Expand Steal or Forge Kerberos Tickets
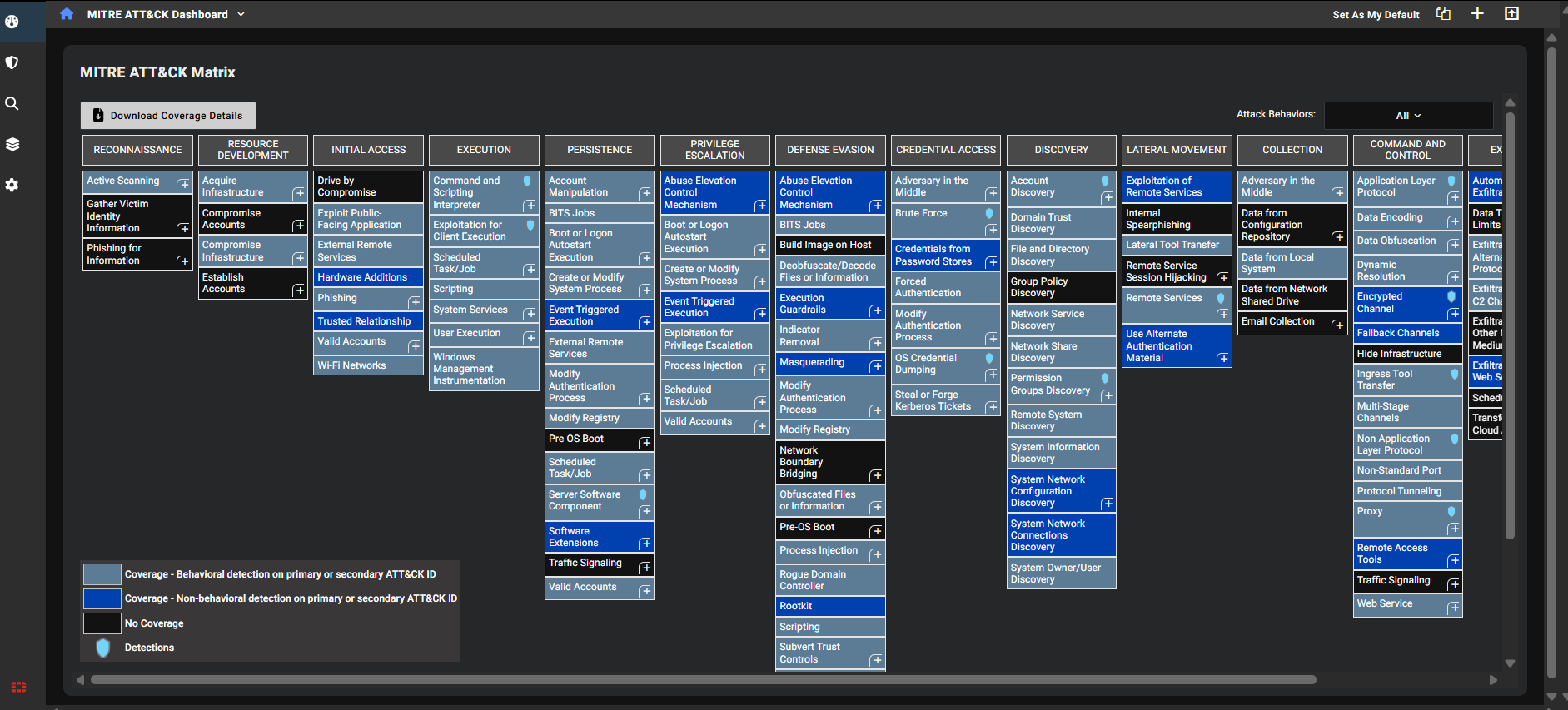Image resolution: width=1568 pixels, height=710 pixels. click(993, 407)
